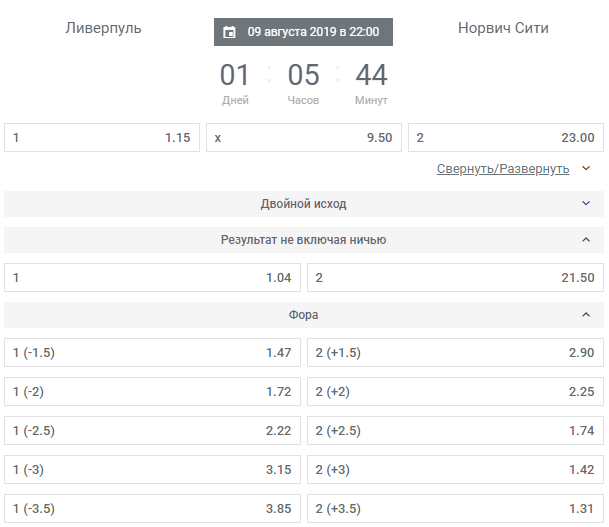Click the Норвич Сити team name
The image size is (609, 527).
[503, 28]
